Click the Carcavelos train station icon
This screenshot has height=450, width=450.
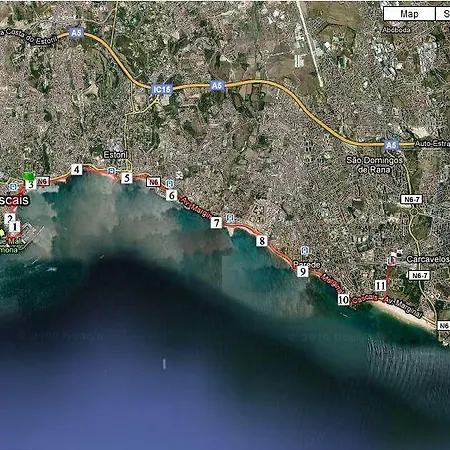392,260
